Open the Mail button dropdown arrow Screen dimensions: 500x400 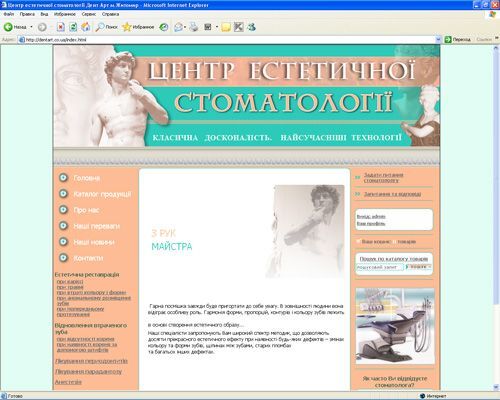[x=185, y=27]
